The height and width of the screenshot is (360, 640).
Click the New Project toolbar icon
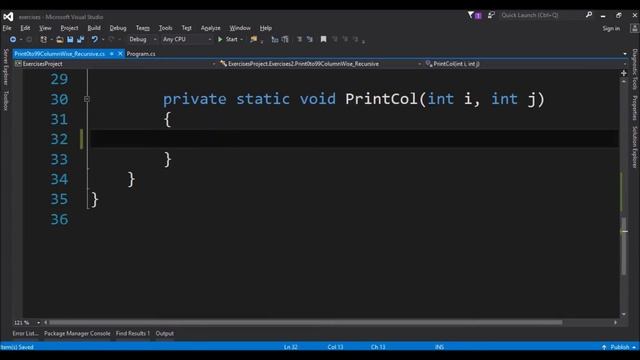(43, 39)
